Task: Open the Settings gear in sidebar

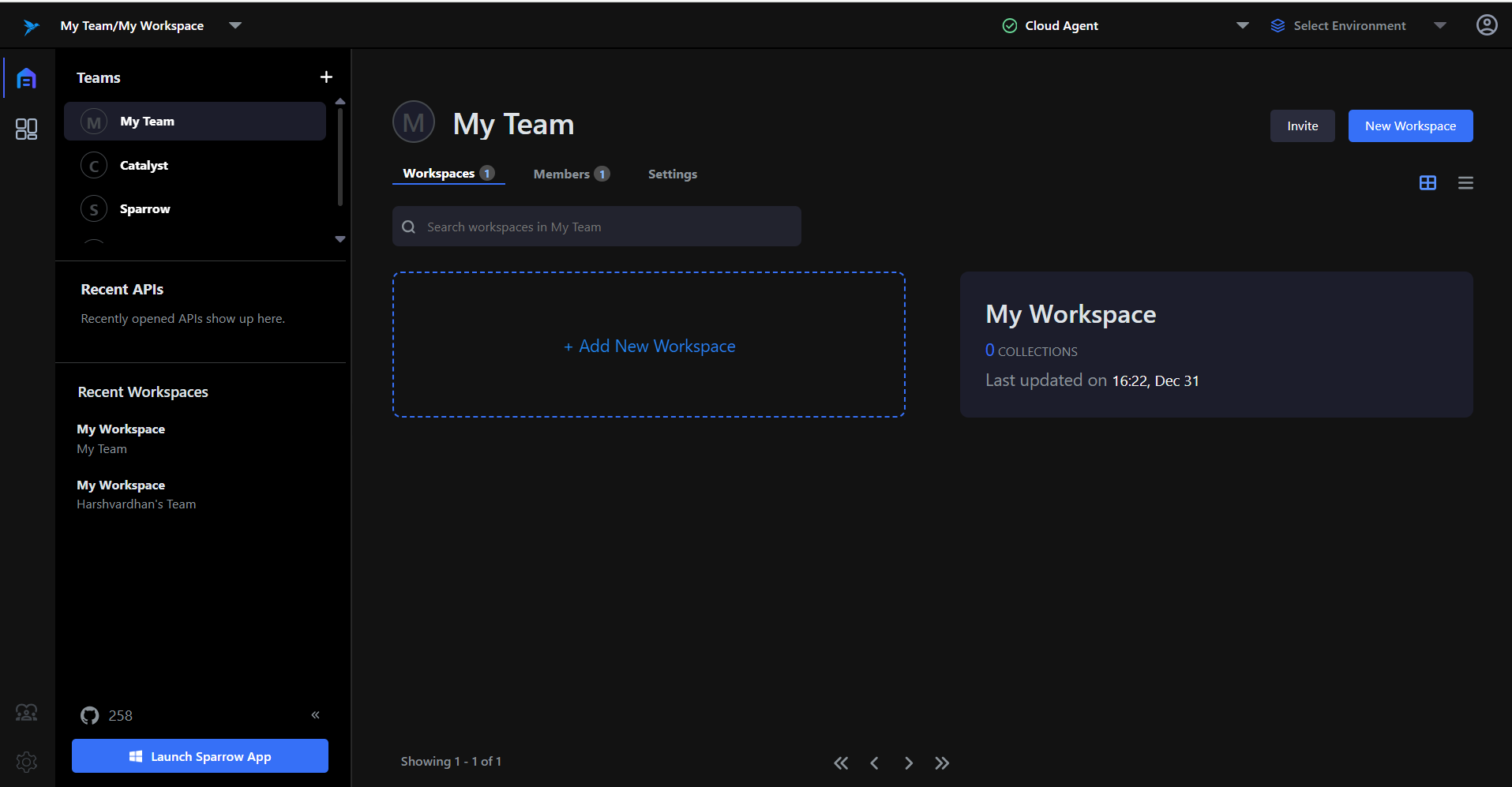Action: tap(27, 762)
